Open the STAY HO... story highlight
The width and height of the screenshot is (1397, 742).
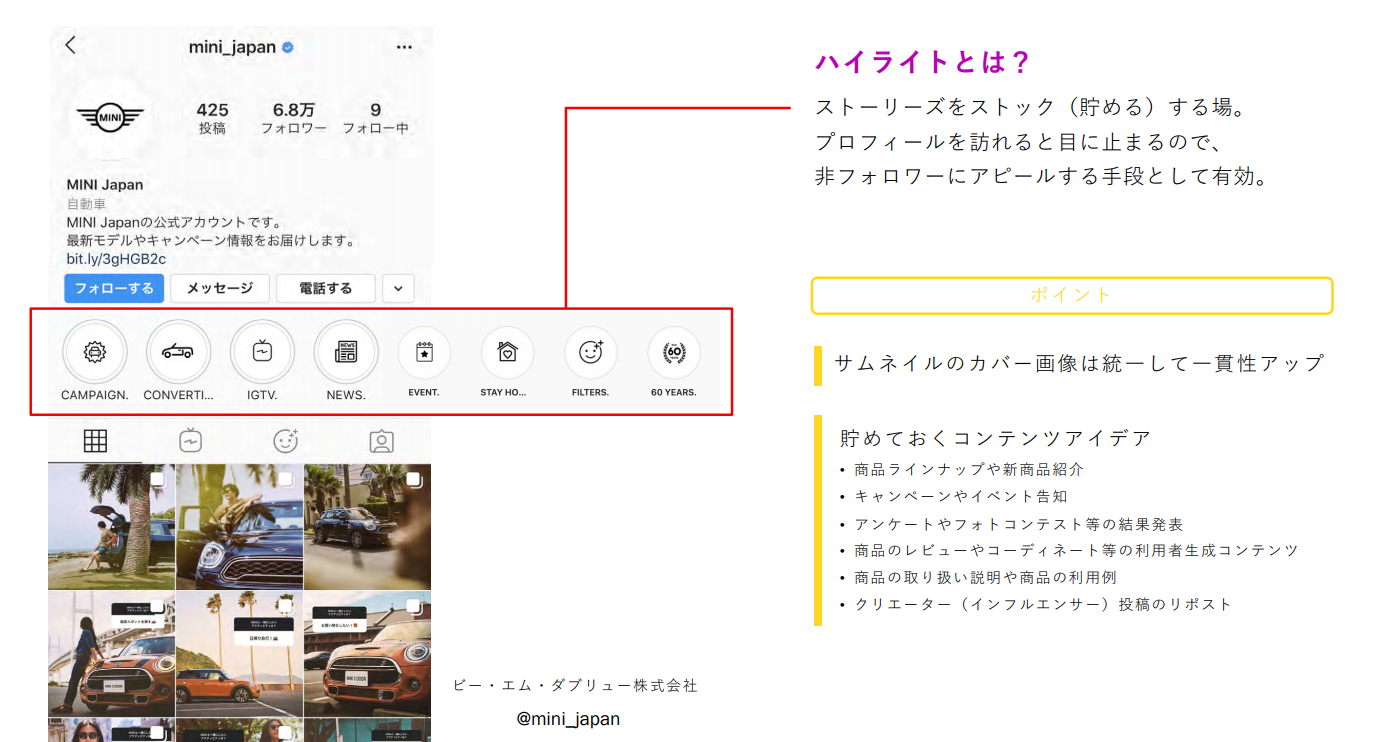point(507,353)
